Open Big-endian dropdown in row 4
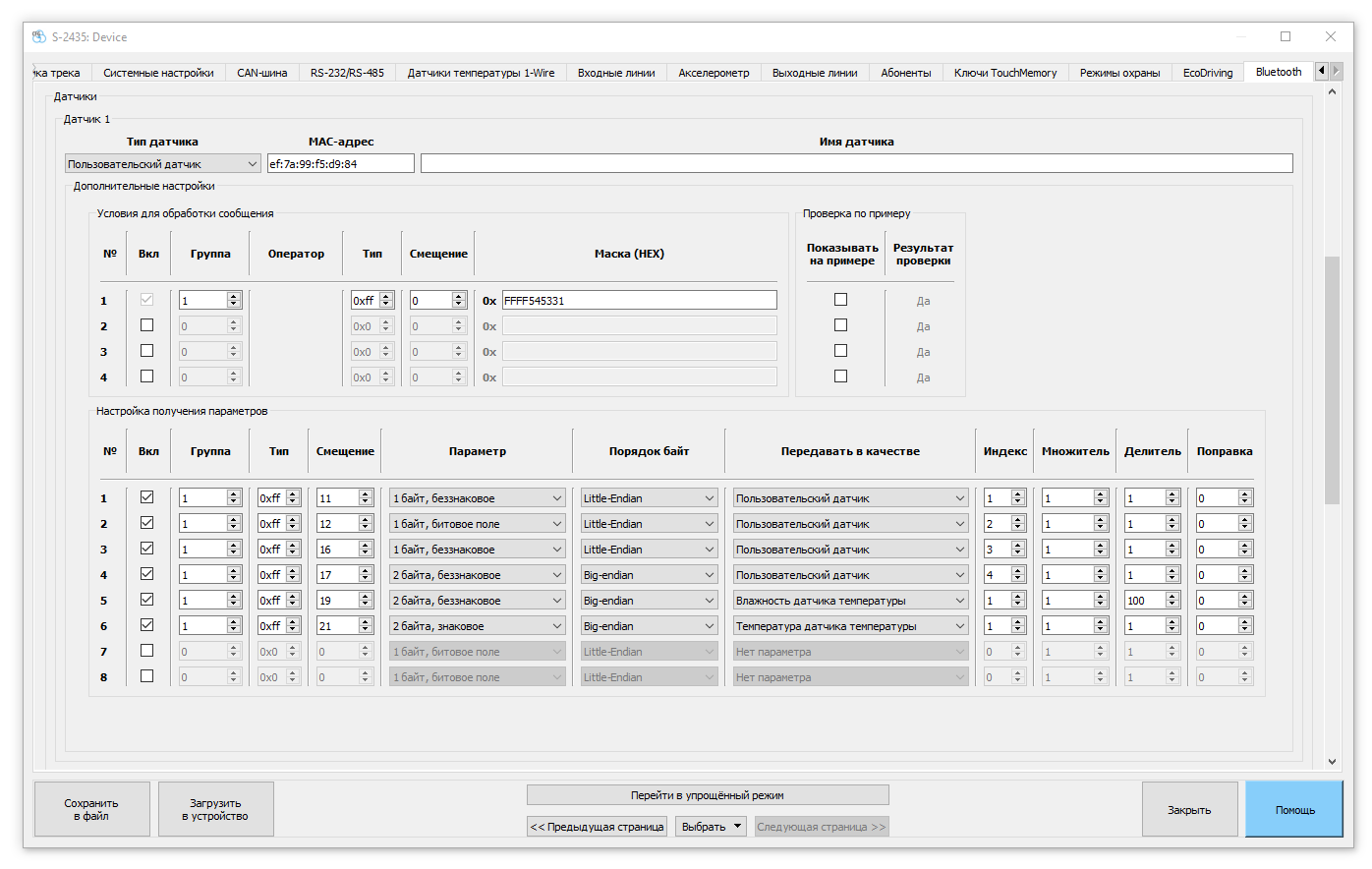 click(649, 575)
